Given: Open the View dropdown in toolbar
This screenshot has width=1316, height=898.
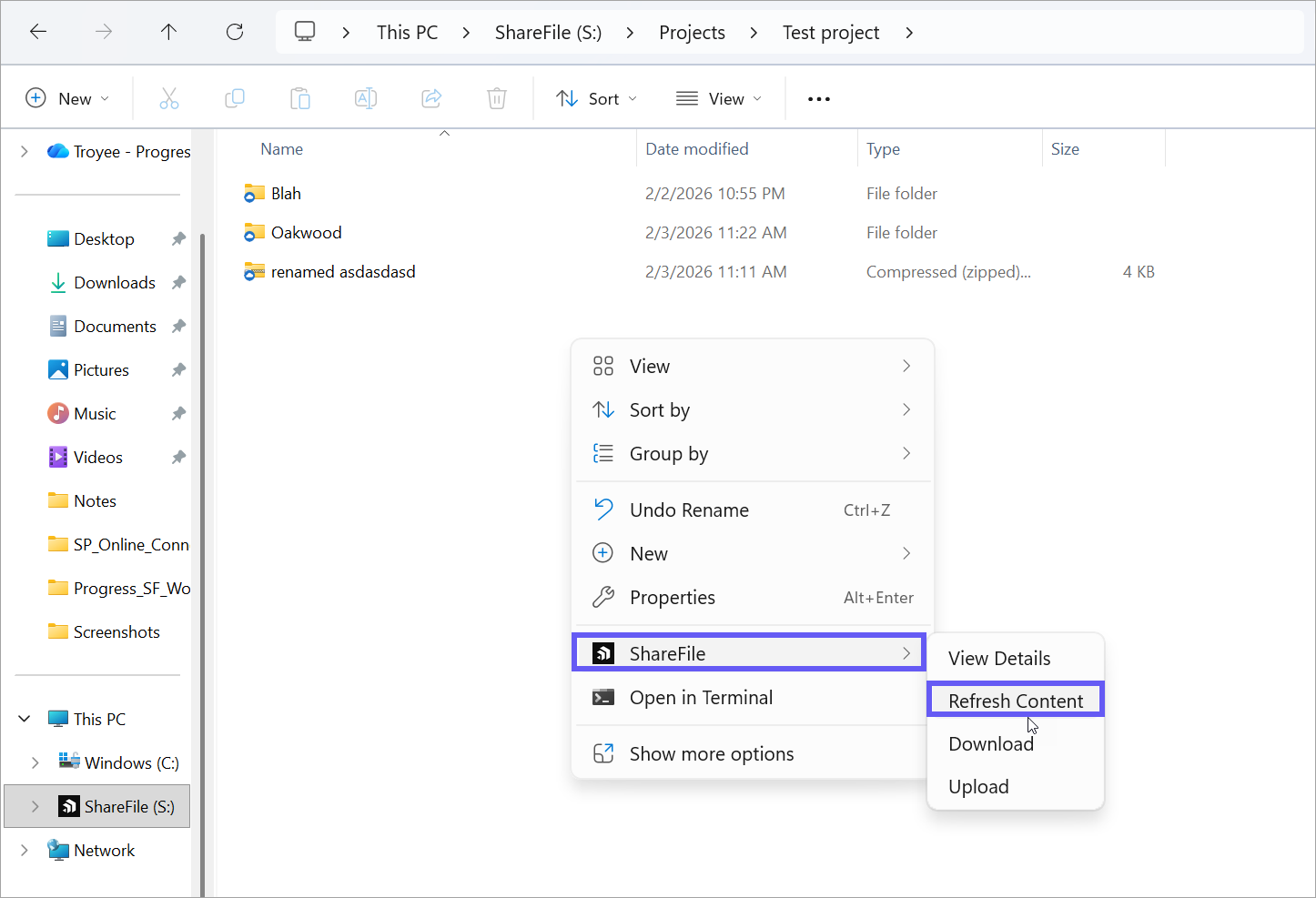Looking at the screenshot, I should (719, 98).
